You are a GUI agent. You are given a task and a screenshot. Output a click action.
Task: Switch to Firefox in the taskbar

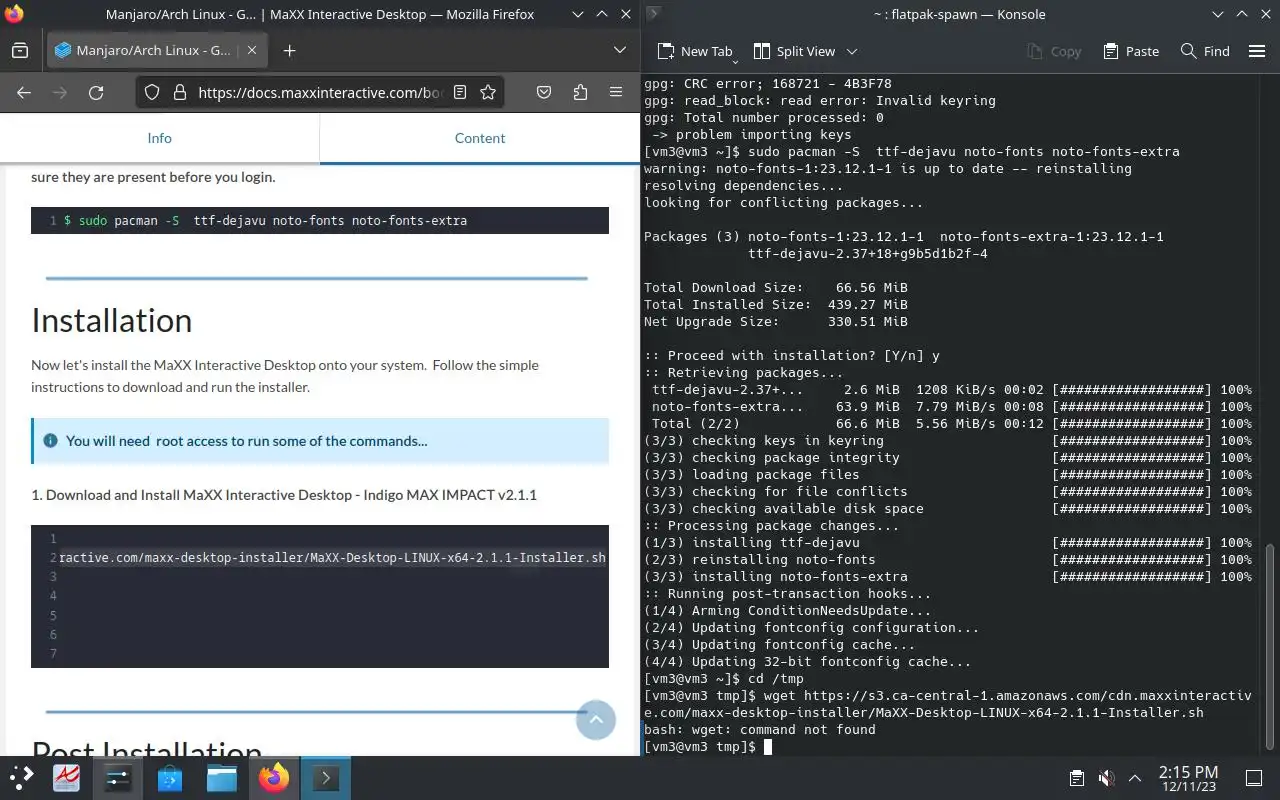[x=274, y=778]
